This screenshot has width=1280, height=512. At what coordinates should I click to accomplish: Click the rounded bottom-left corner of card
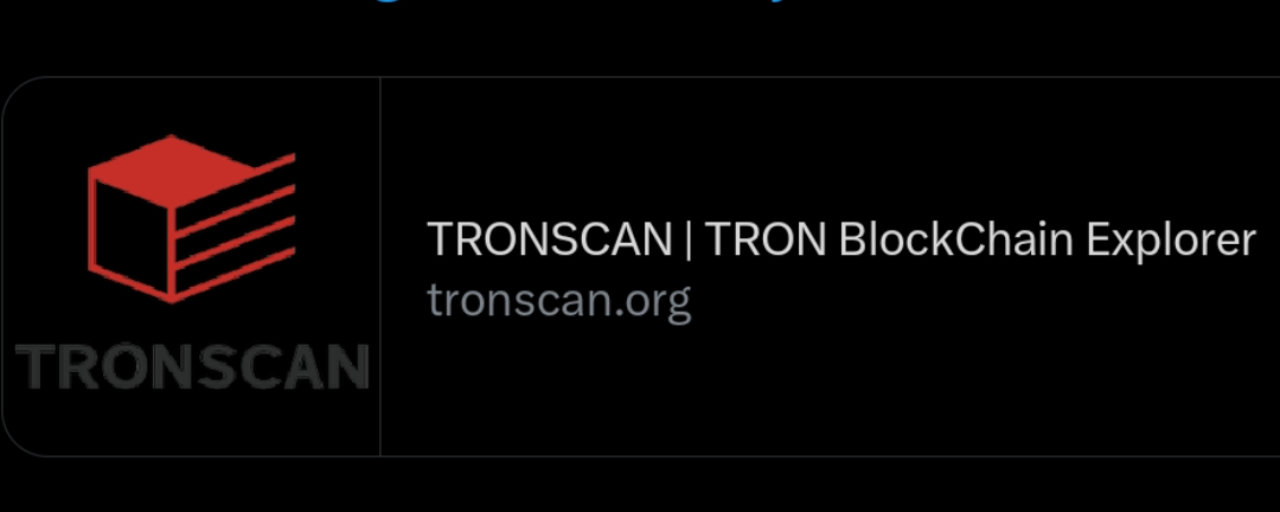click(x=18, y=440)
